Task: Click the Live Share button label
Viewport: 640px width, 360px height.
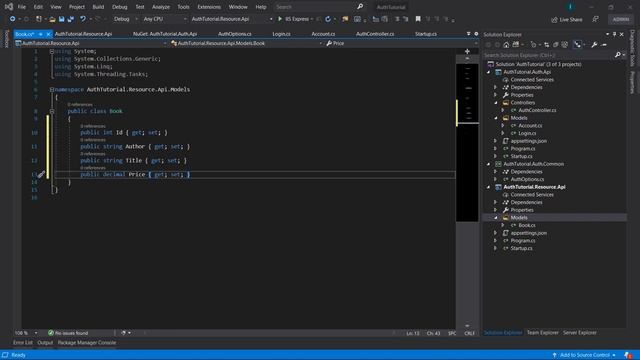Action: (x=571, y=20)
